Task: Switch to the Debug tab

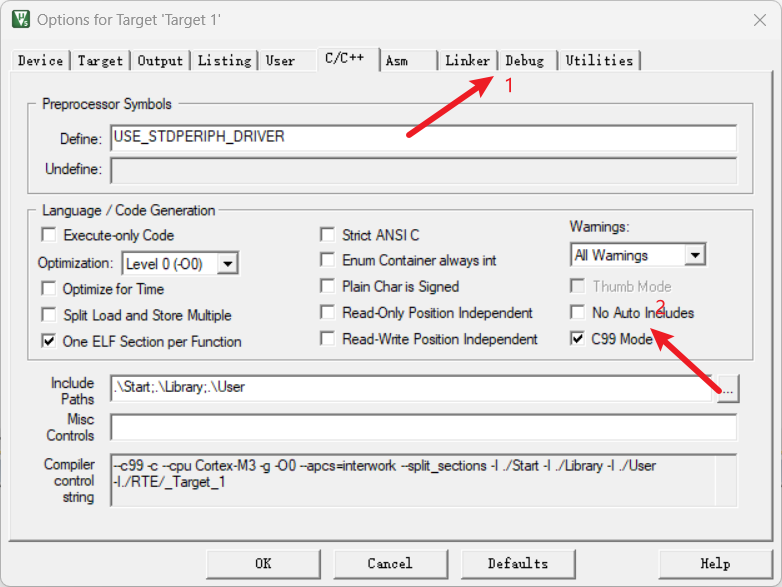Action: pos(525,61)
